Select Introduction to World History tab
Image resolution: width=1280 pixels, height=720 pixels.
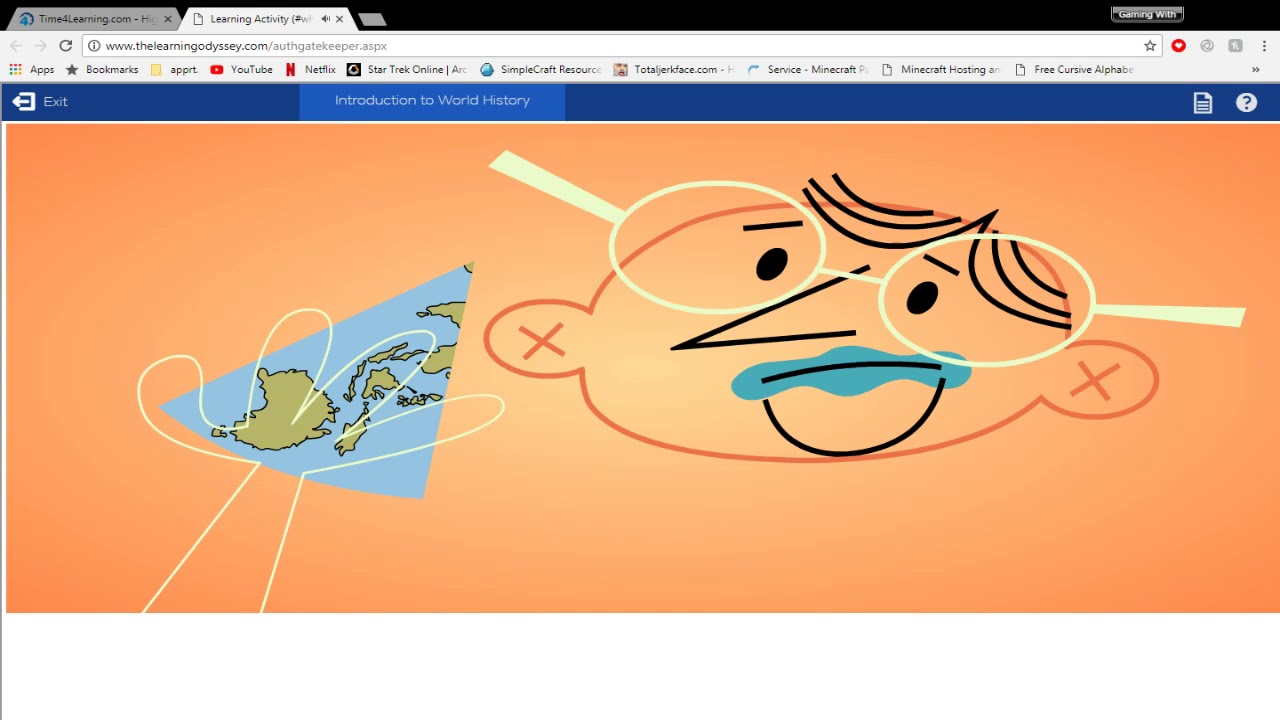[432, 101]
